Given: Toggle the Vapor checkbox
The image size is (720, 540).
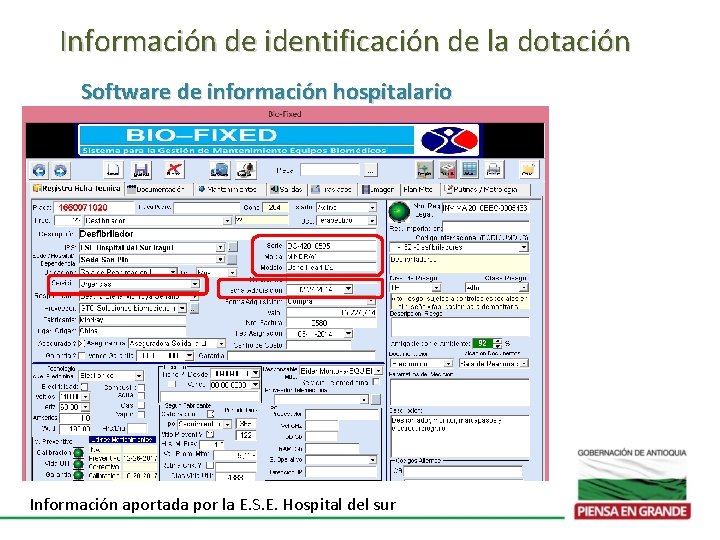Looking at the screenshot, I should 142,414.
